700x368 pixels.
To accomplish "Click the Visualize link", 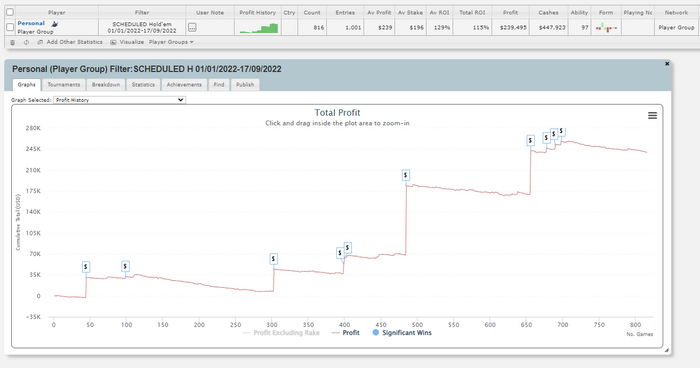I will 132,42.
